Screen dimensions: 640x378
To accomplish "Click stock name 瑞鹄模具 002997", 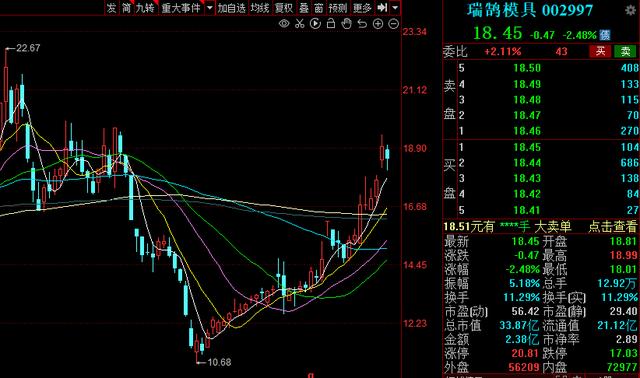I will click(x=530, y=10).
